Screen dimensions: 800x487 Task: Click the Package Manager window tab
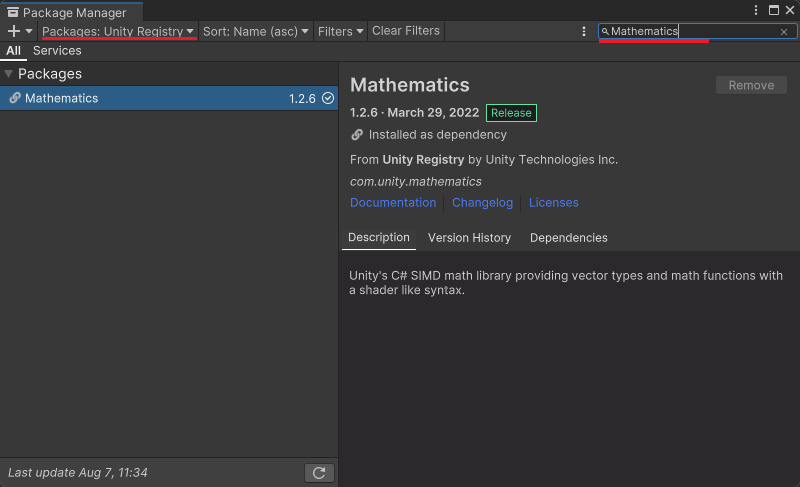tap(71, 12)
